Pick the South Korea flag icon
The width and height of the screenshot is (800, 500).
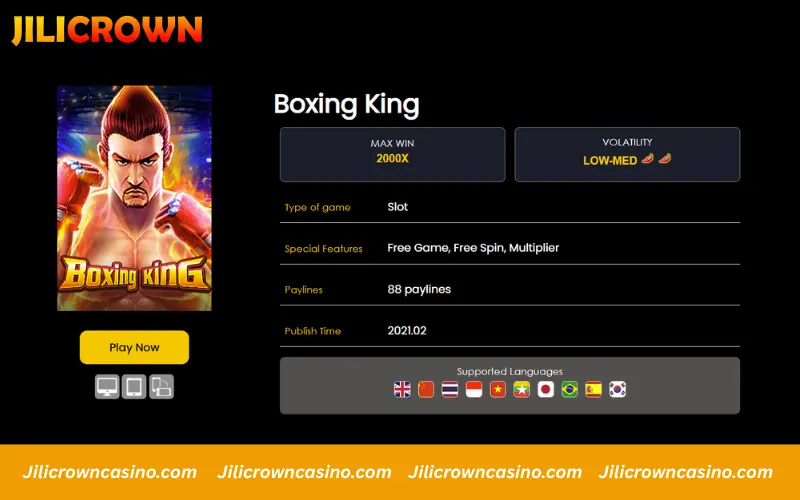tap(617, 389)
